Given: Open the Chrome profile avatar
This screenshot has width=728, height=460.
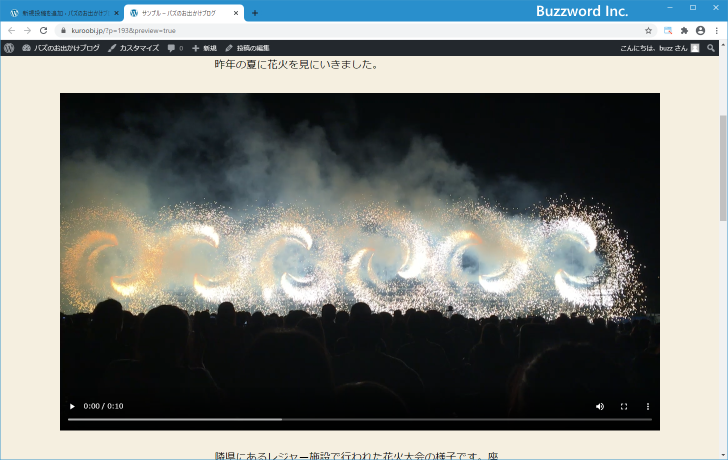Looking at the screenshot, I should [700, 31].
